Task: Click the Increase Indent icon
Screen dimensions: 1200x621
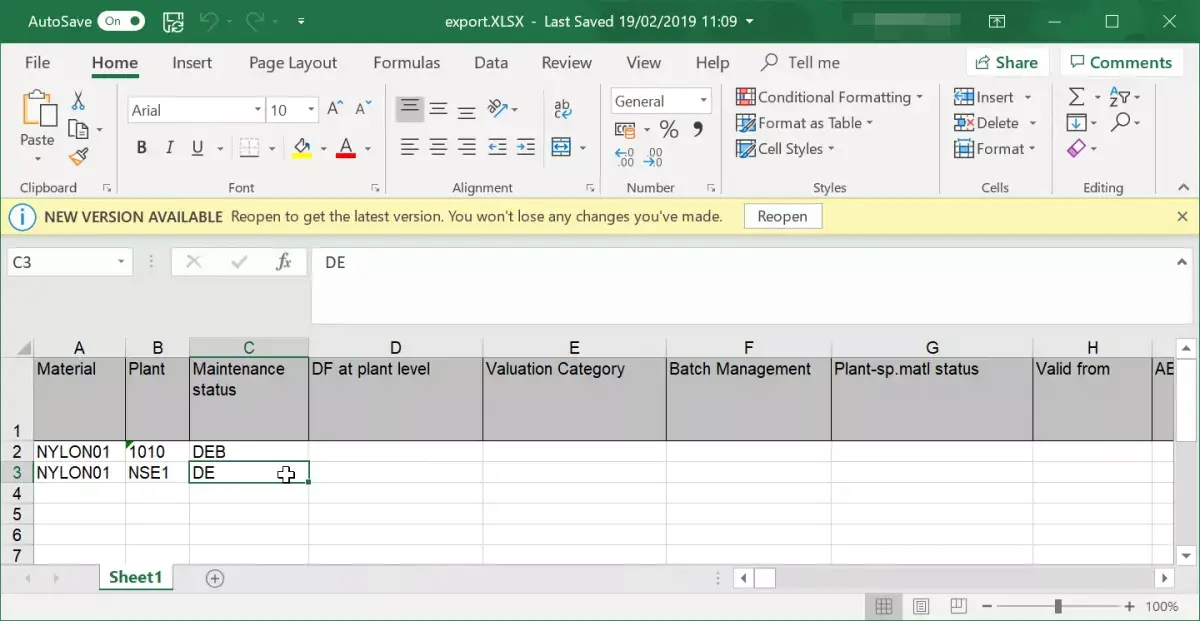Action: (x=526, y=147)
